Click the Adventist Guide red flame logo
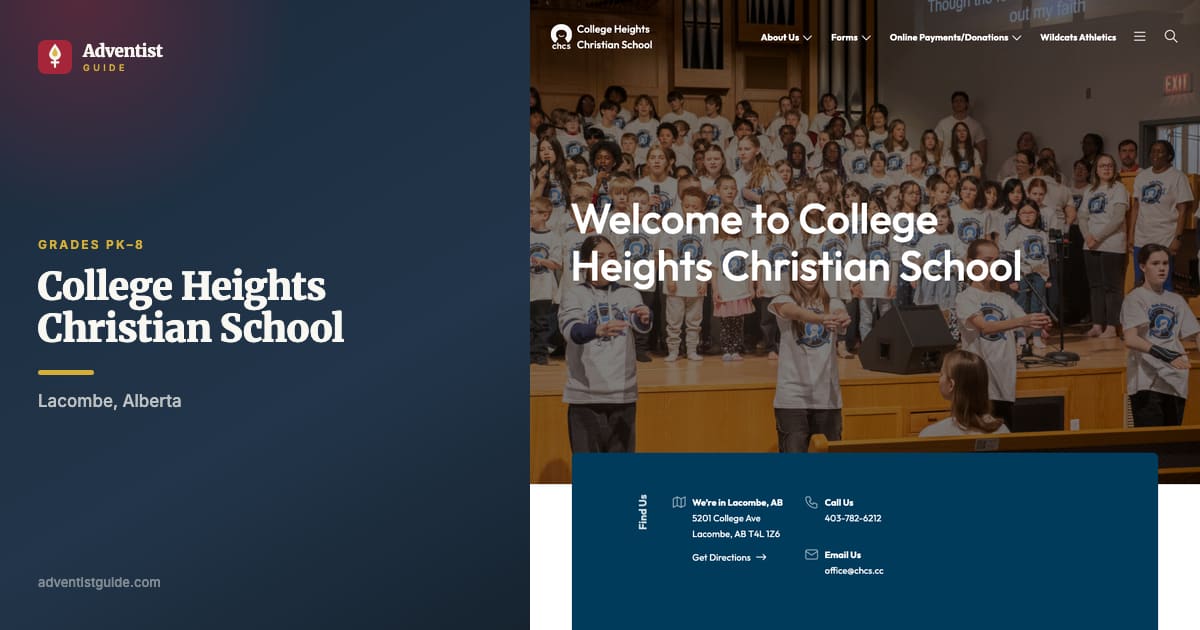The height and width of the screenshot is (630, 1200). [55, 56]
